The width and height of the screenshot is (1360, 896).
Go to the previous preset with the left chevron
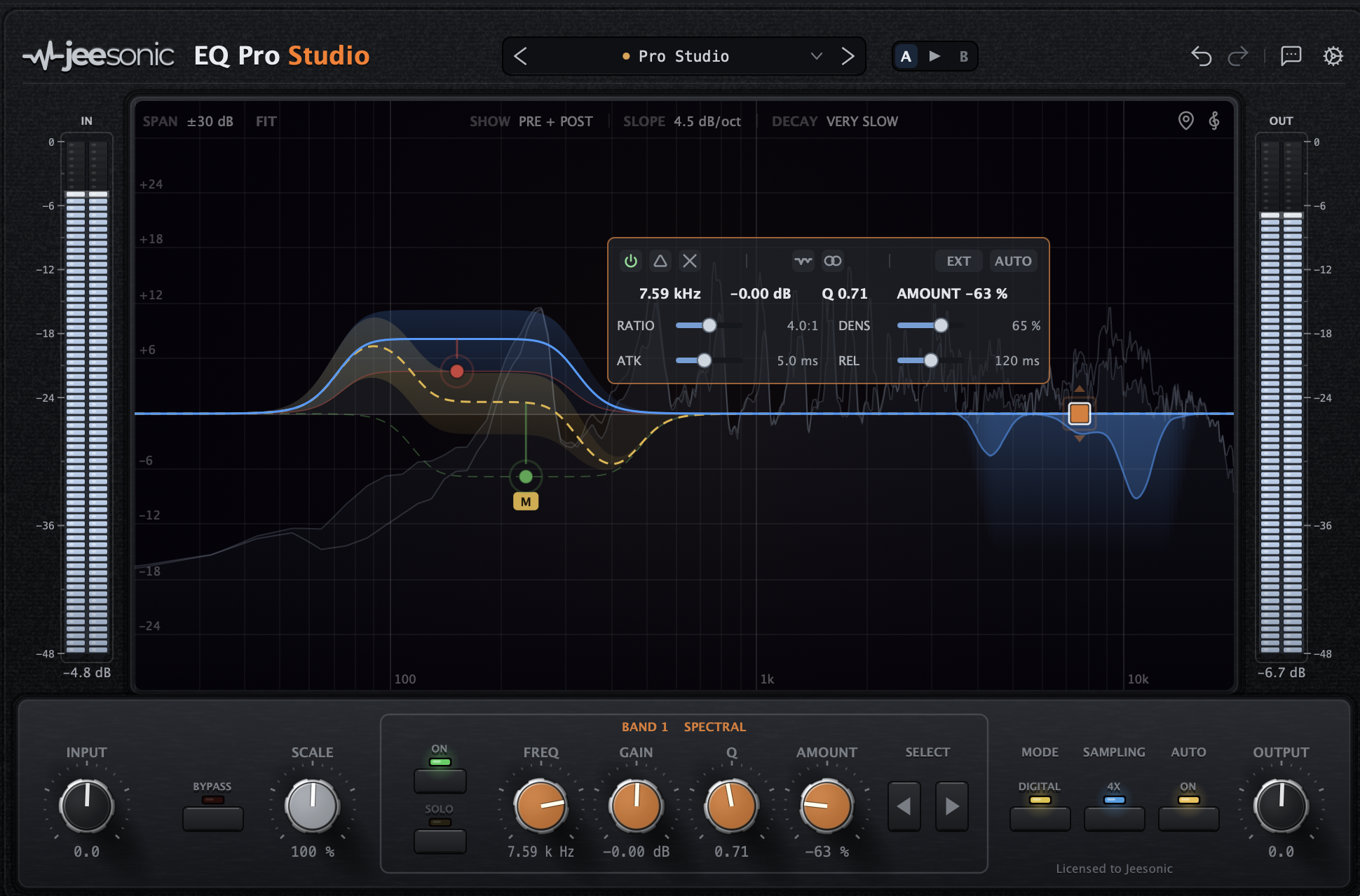click(520, 56)
